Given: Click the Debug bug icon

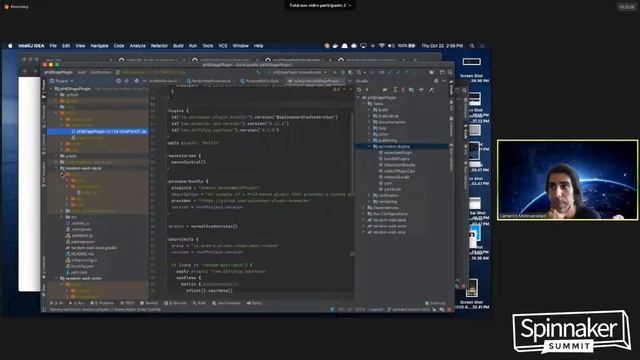Looking at the screenshot, I should (x=342, y=72).
